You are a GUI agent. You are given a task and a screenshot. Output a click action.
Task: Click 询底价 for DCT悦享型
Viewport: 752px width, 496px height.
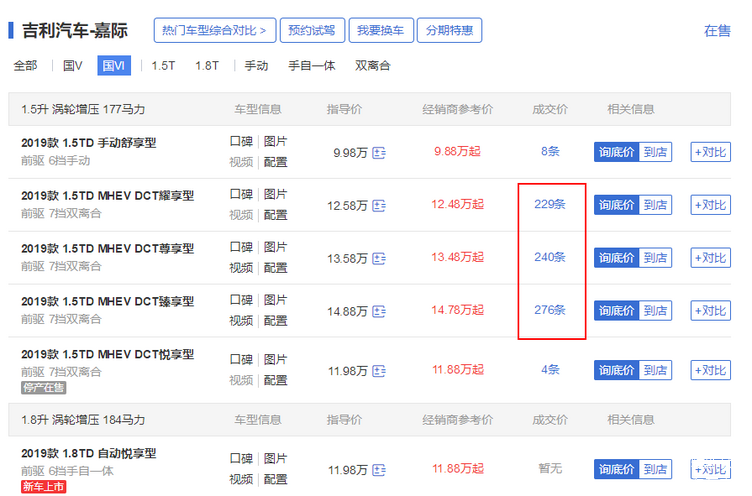[x=616, y=370]
